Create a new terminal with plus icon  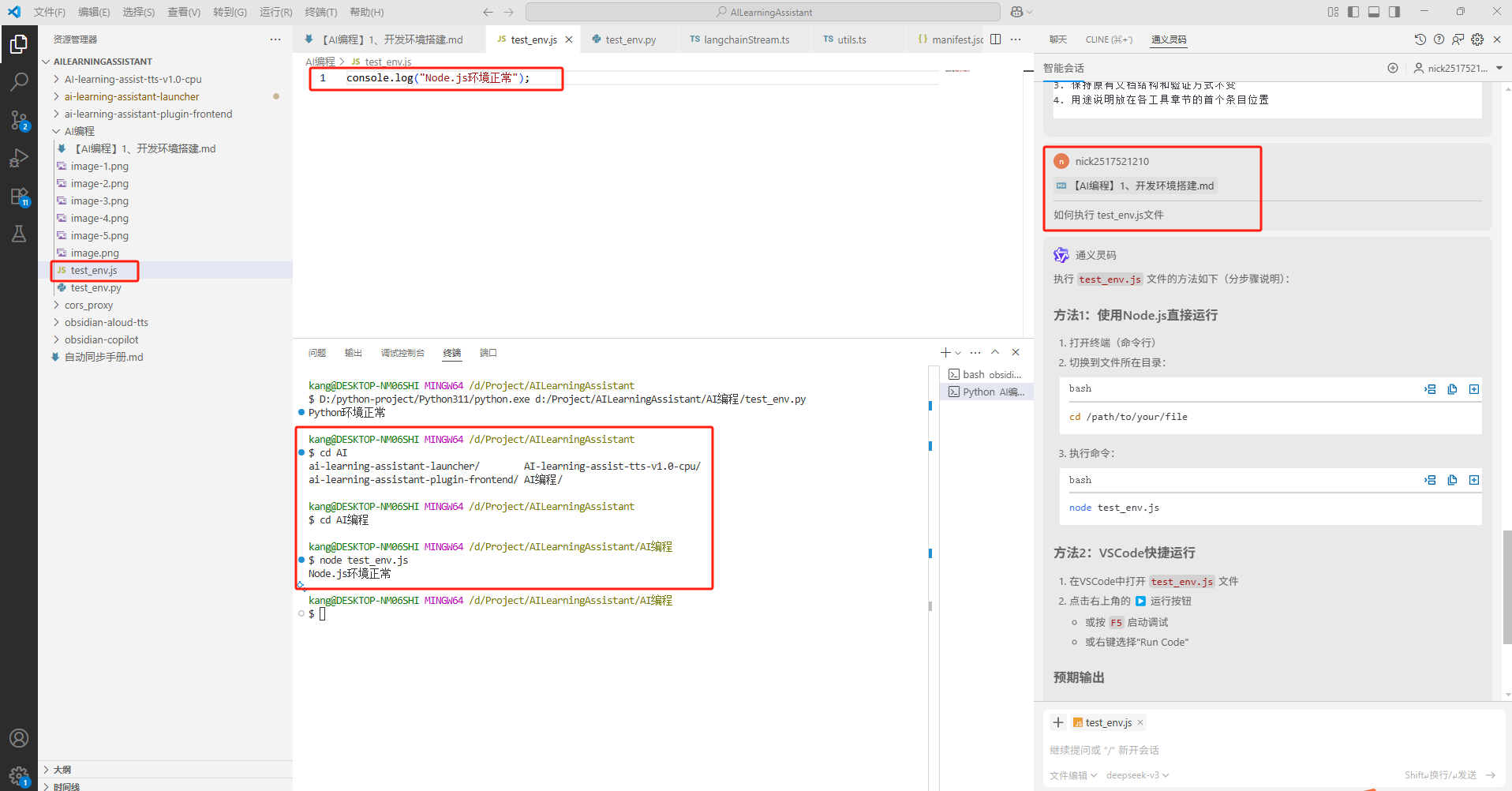pos(945,353)
